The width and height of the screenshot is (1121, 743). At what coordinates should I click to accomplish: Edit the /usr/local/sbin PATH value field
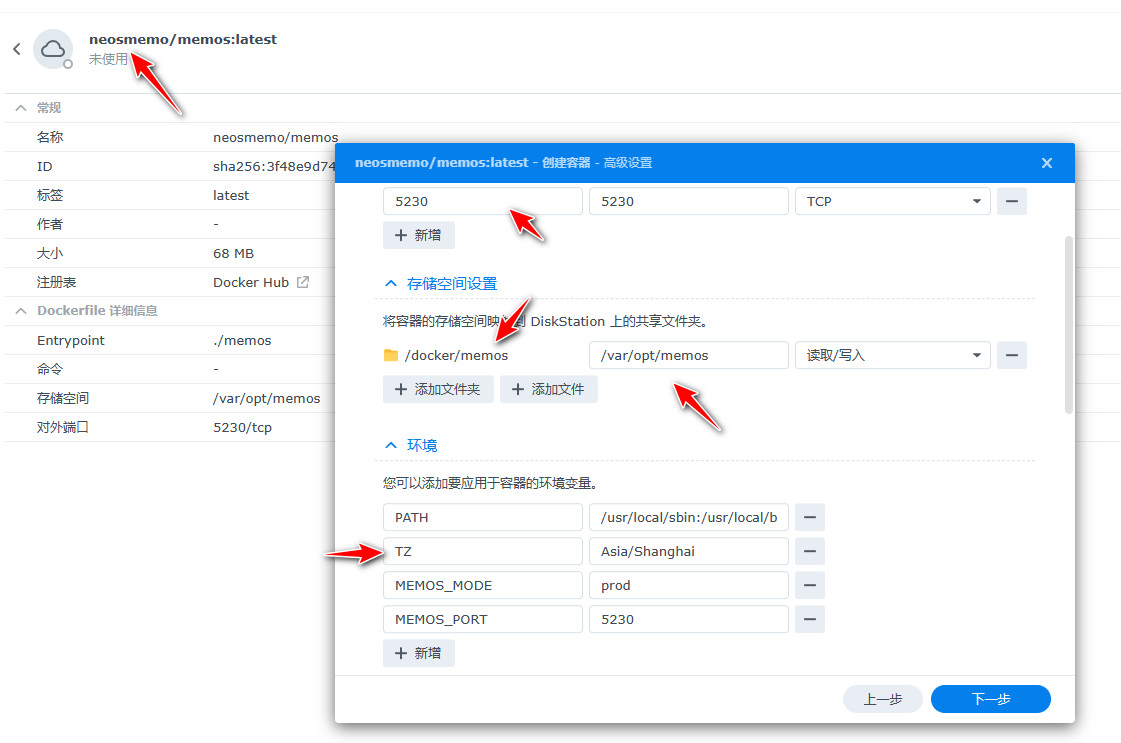[688, 517]
